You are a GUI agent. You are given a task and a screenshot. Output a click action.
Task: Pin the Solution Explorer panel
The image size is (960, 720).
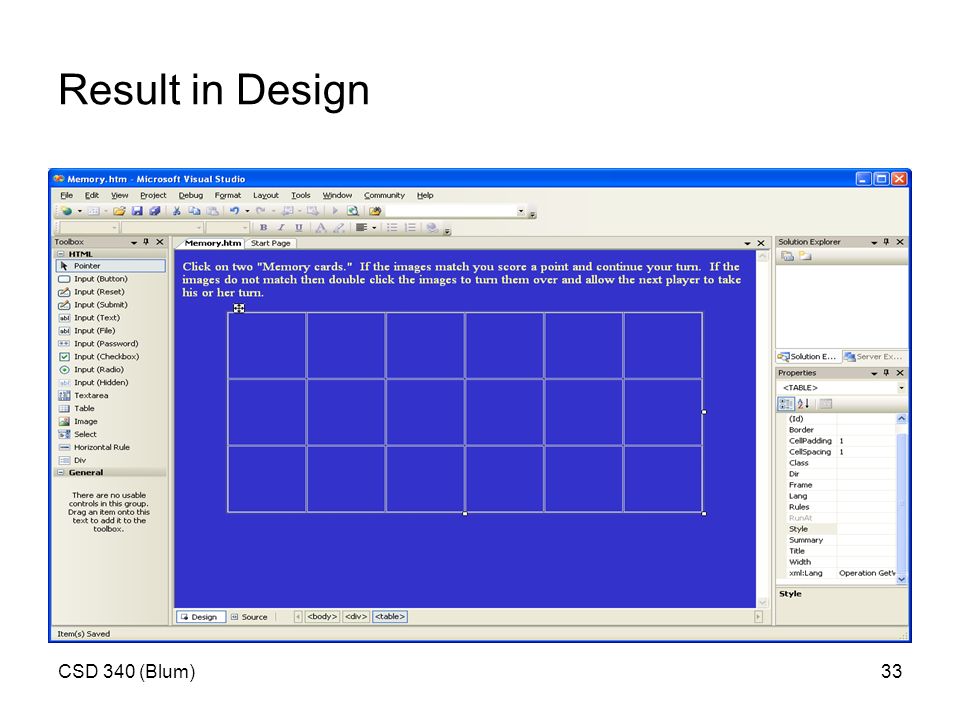click(886, 242)
